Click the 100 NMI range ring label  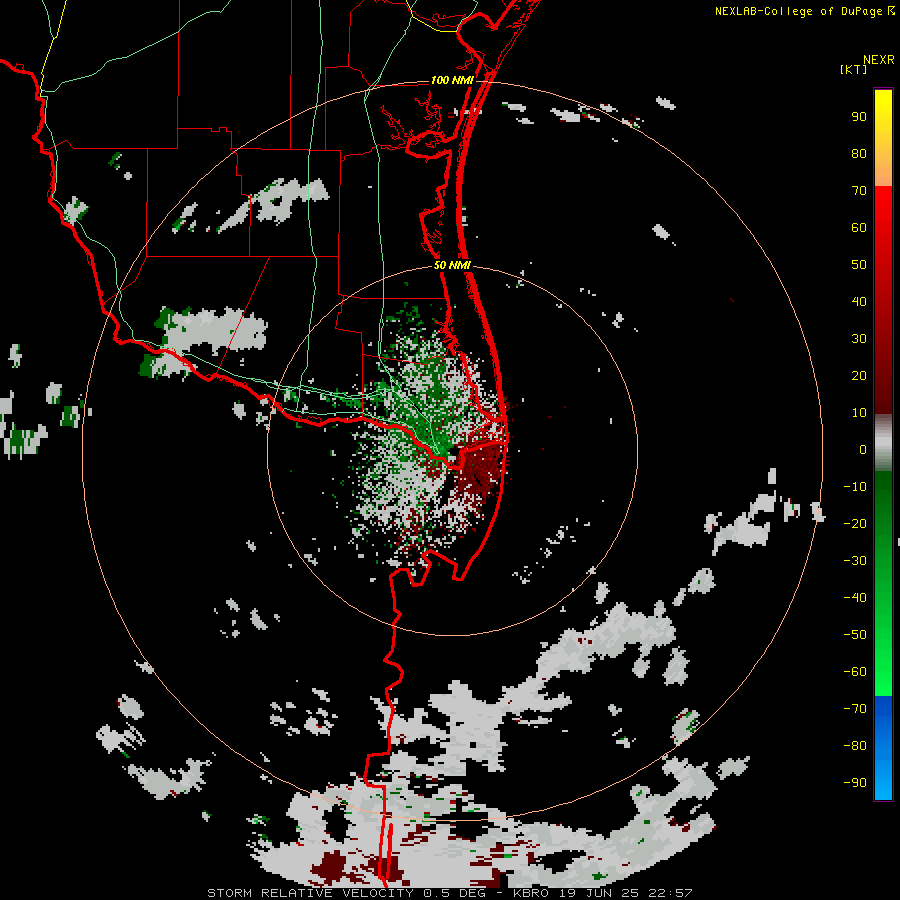[x=452, y=80]
